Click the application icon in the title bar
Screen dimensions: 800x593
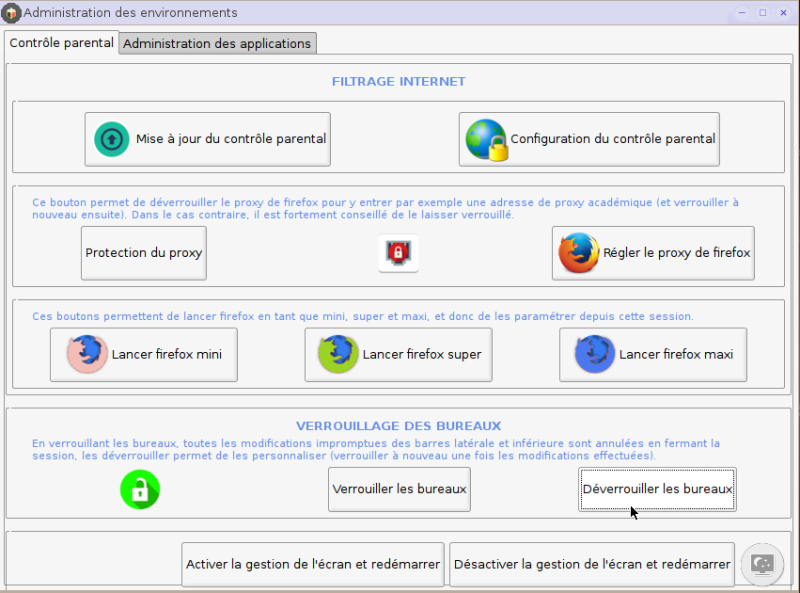pyautogui.click(x=11, y=13)
